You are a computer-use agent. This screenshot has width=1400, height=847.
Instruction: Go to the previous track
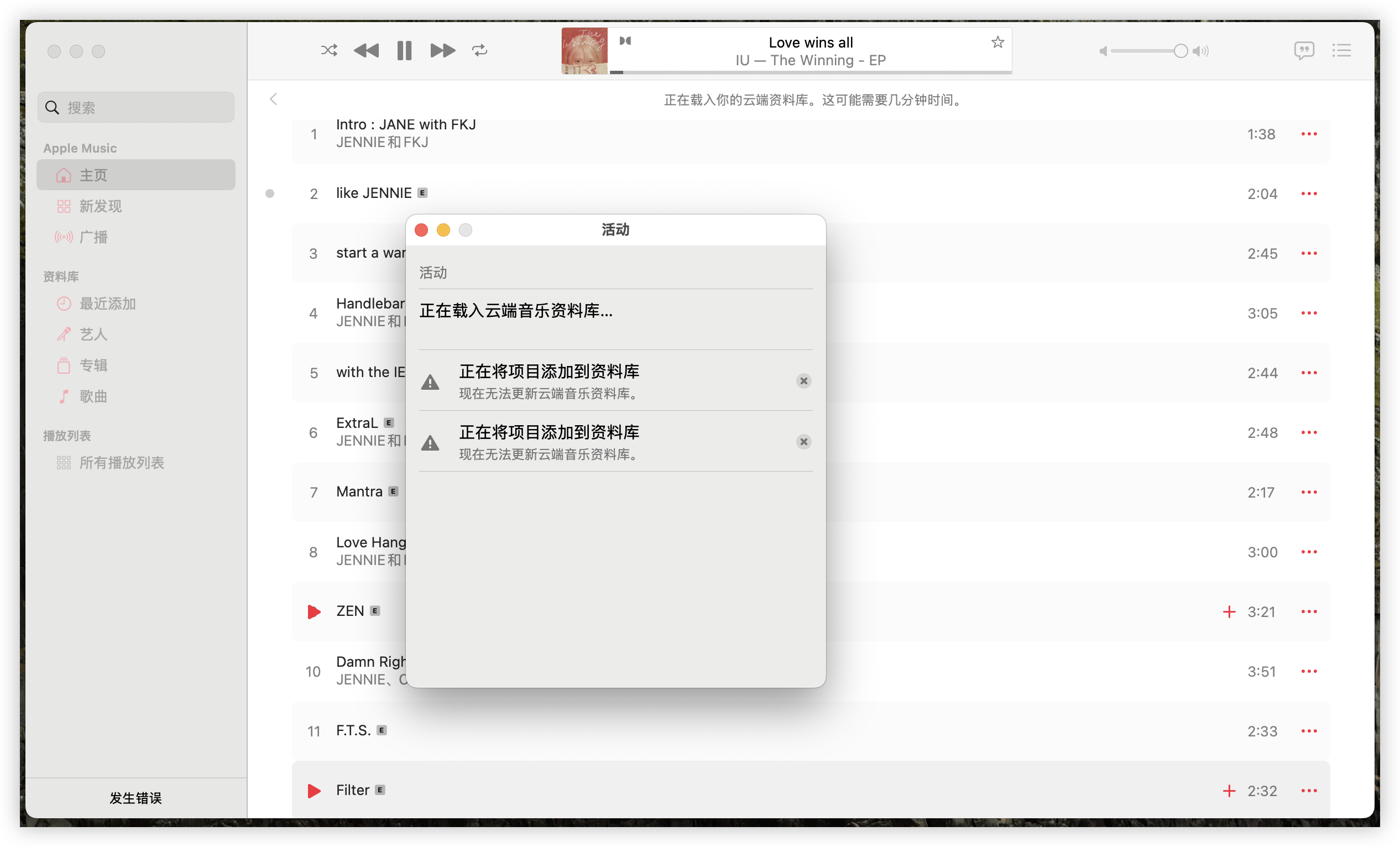click(367, 50)
